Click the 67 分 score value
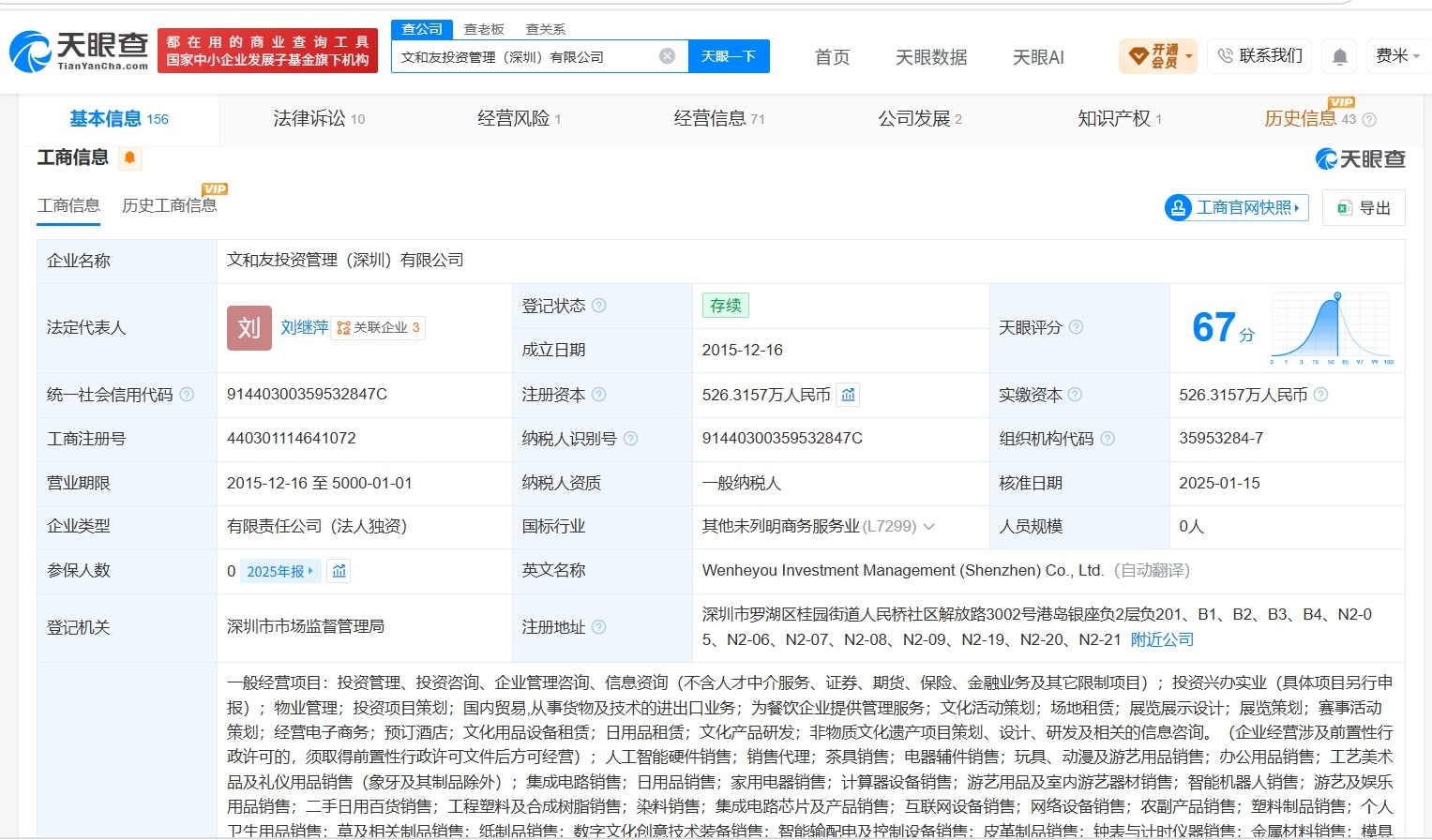This screenshot has height=840, width=1432. pyautogui.click(x=1223, y=327)
